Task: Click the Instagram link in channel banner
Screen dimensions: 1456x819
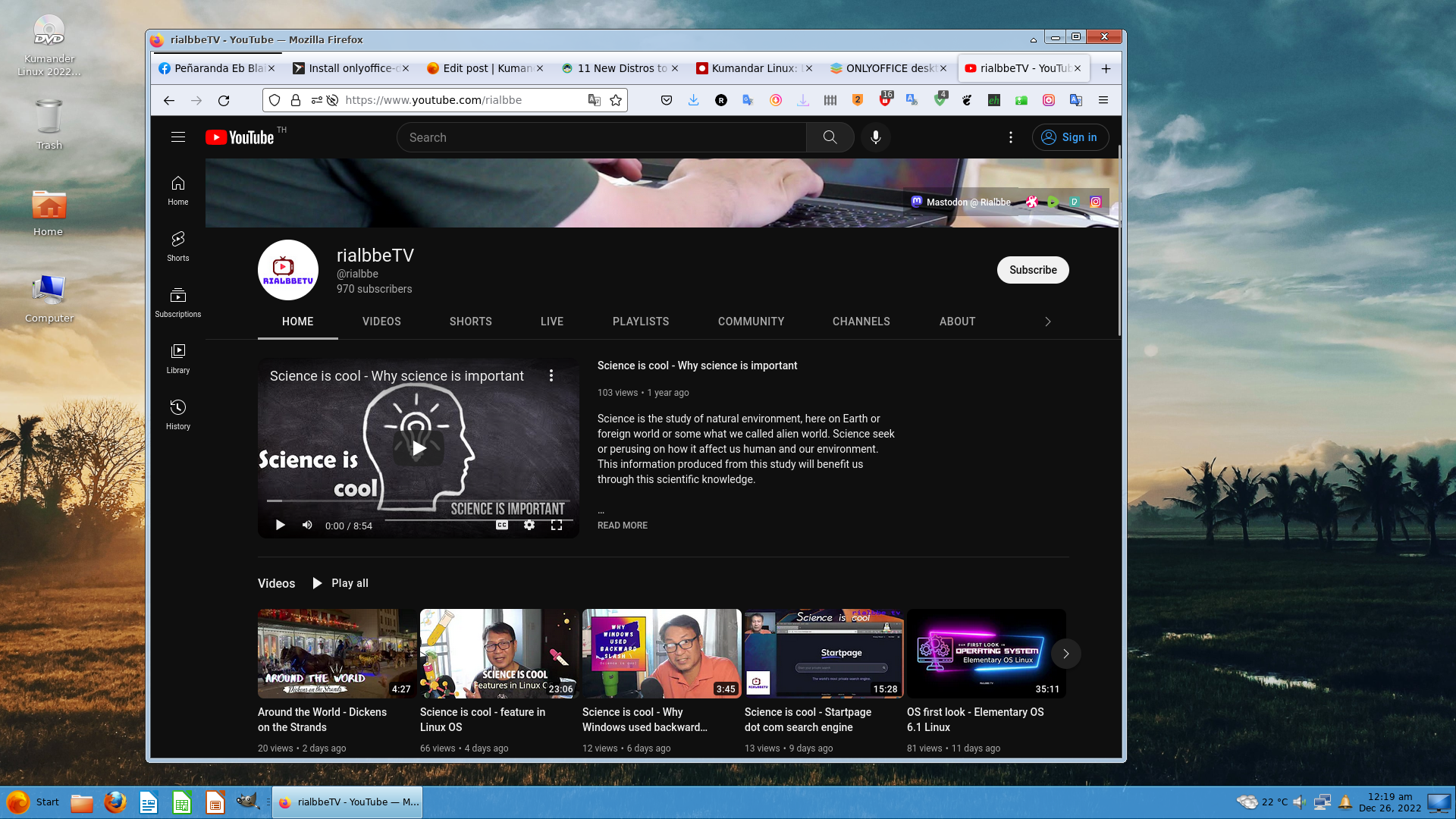Action: click(x=1096, y=202)
